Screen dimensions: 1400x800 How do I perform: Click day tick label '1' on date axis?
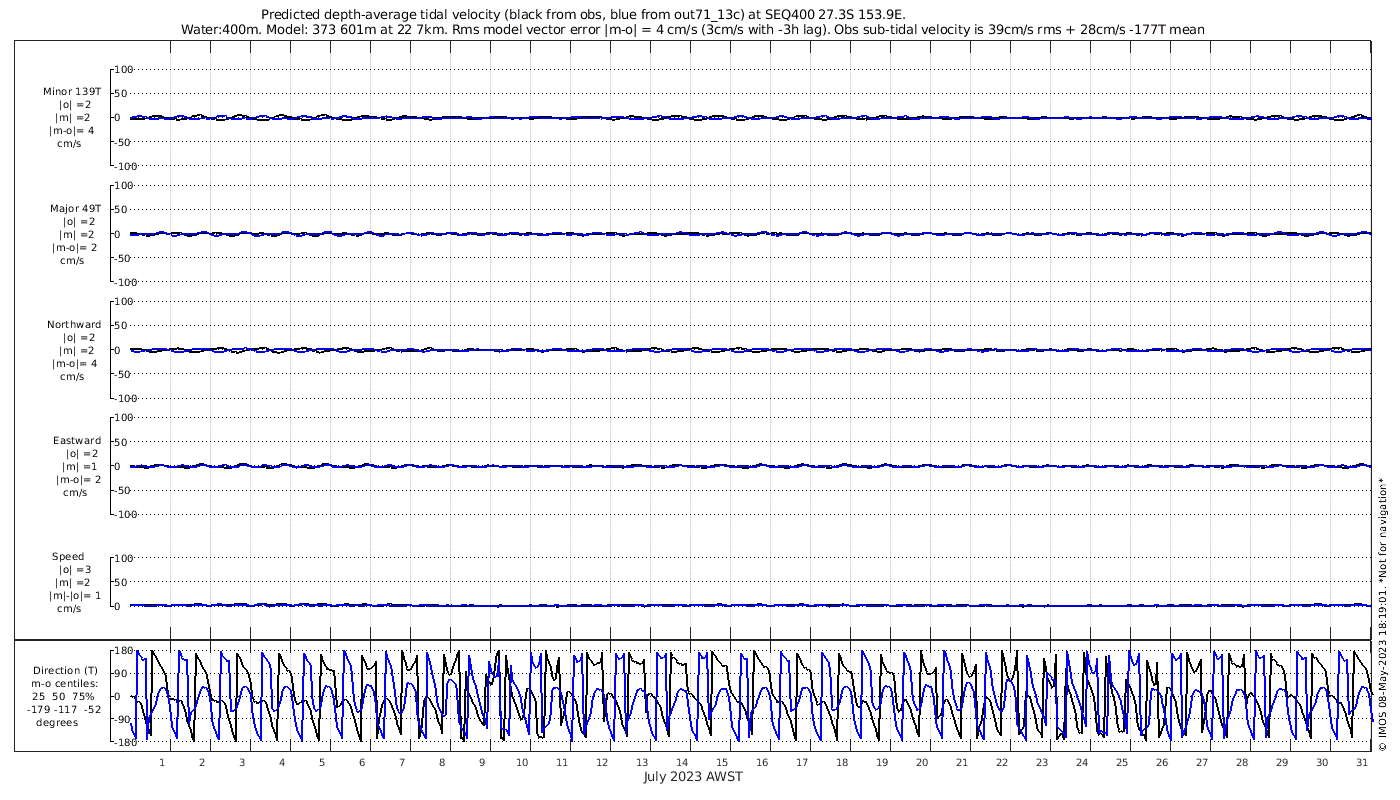(162, 762)
